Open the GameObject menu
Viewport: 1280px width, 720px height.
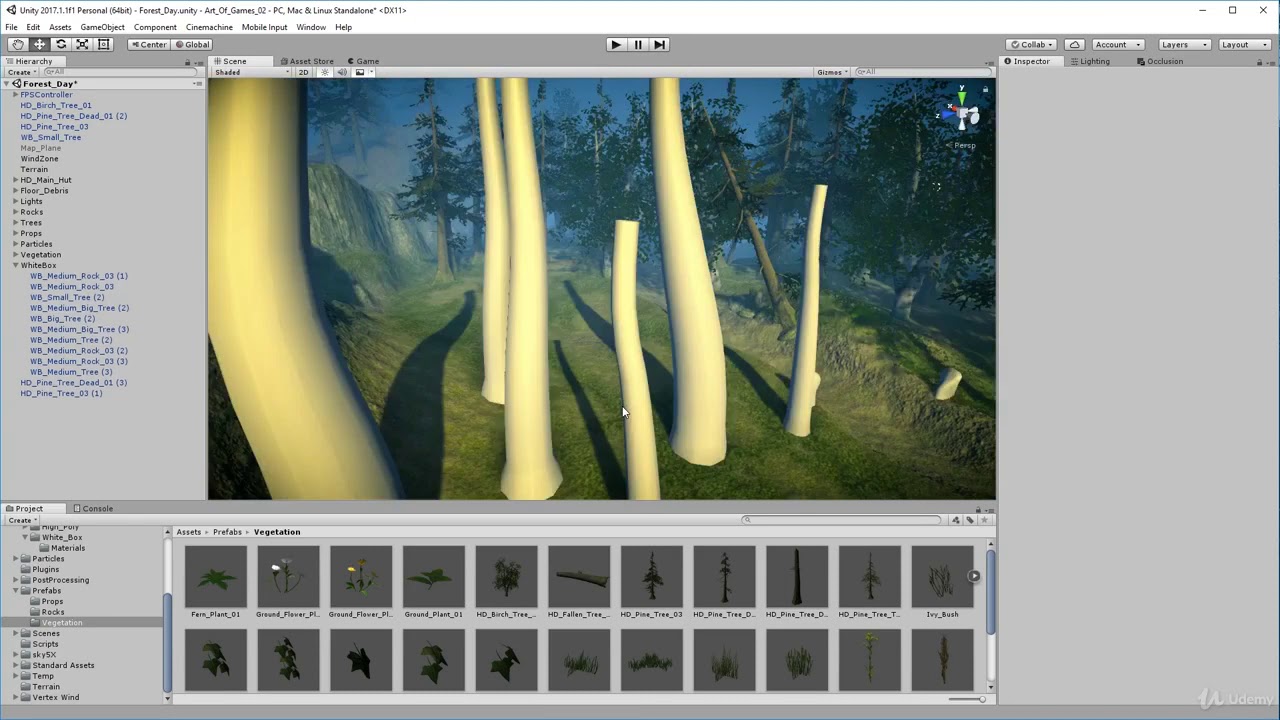click(x=102, y=27)
